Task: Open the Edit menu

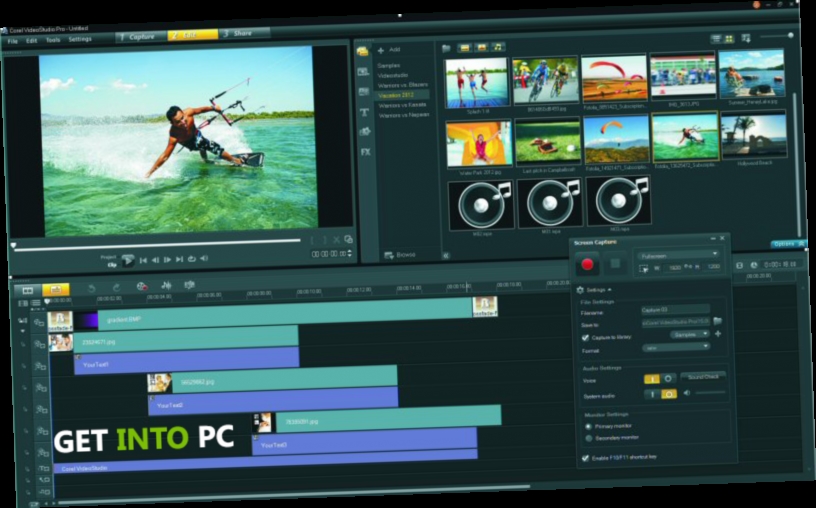Action: (32, 41)
